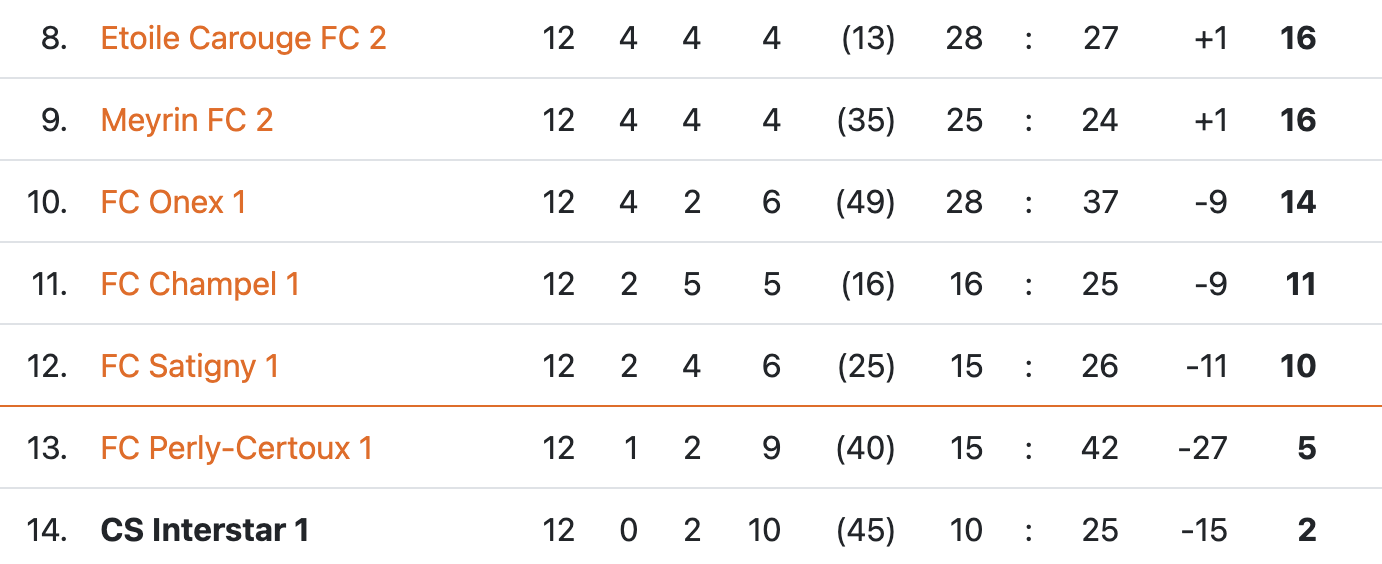Image resolution: width=1382 pixels, height=564 pixels.
Task: Click the (35) value in Meyrin FC 2 row
Action: click(x=865, y=121)
